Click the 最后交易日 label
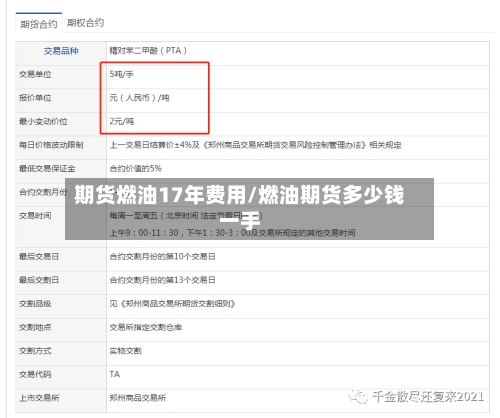 pos(39,256)
